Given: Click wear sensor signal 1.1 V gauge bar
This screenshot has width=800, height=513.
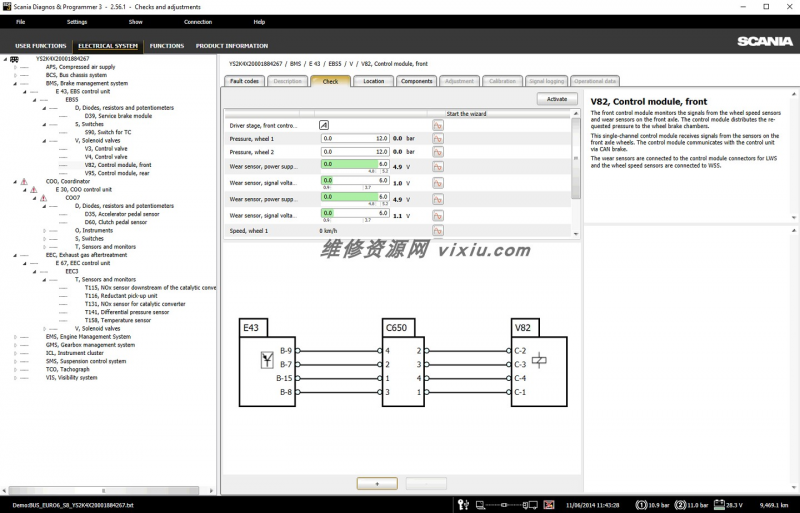Looking at the screenshot, I should [355, 213].
